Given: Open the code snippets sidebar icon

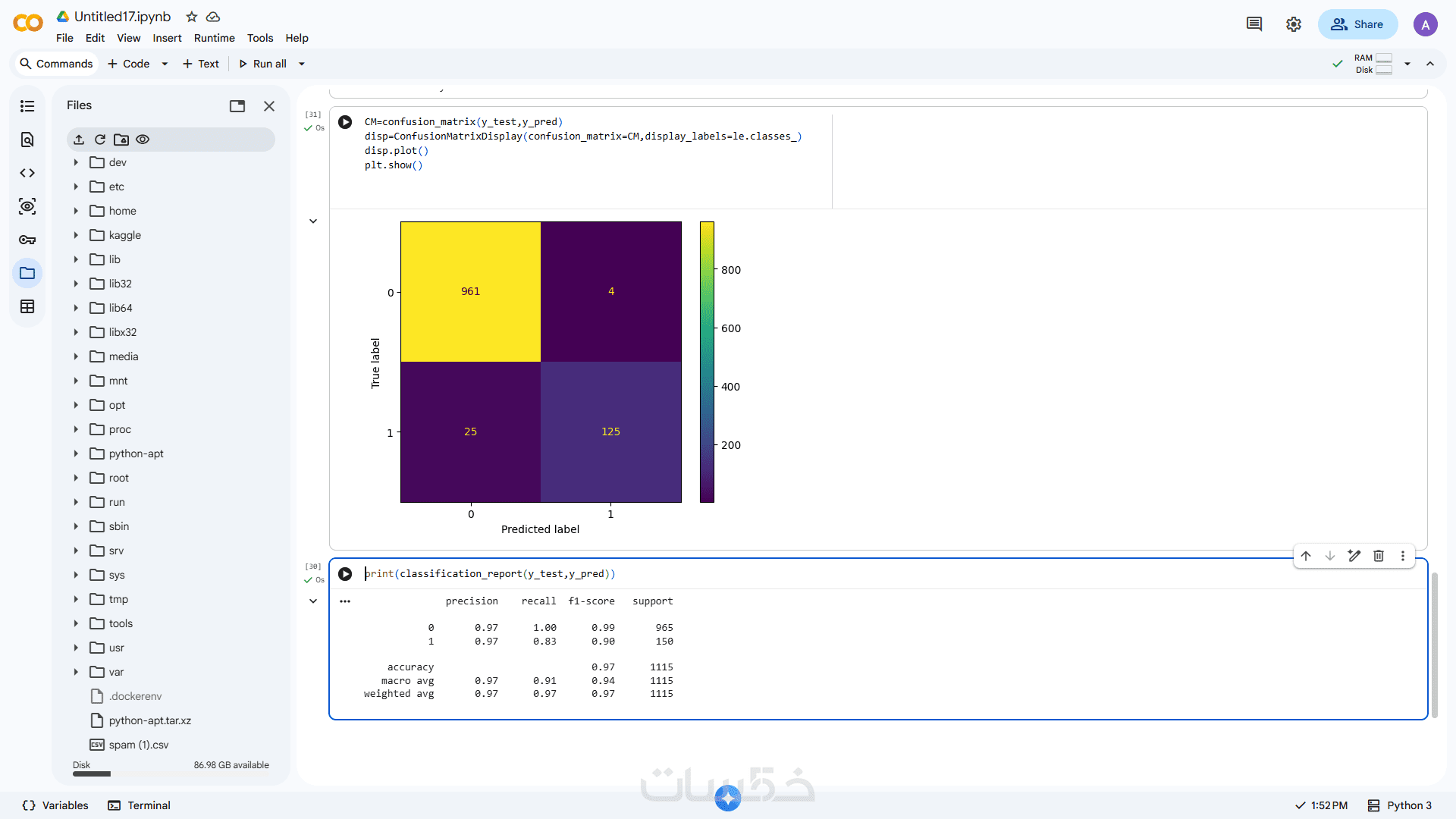Looking at the screenshot, I should (x=27, y=173).
